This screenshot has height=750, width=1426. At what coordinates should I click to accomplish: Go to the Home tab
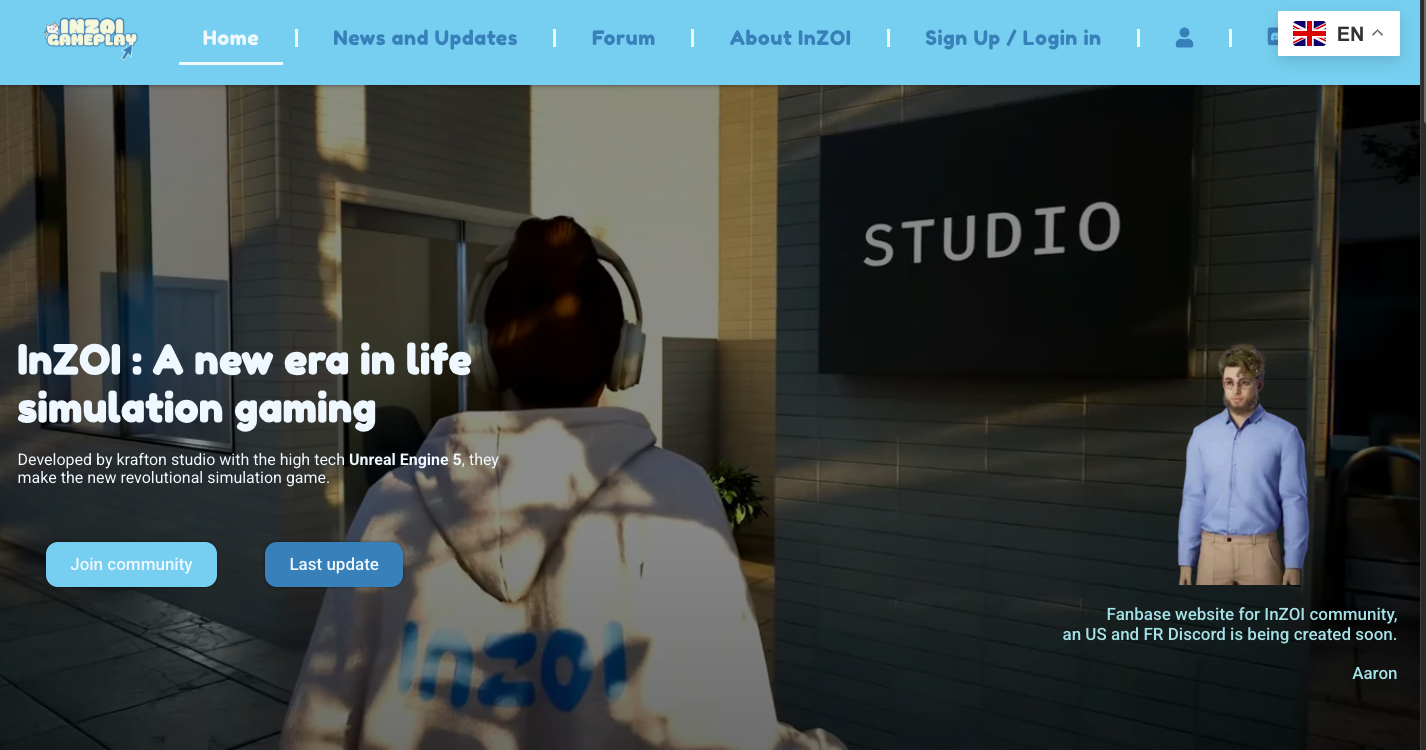tap(231, 38)
